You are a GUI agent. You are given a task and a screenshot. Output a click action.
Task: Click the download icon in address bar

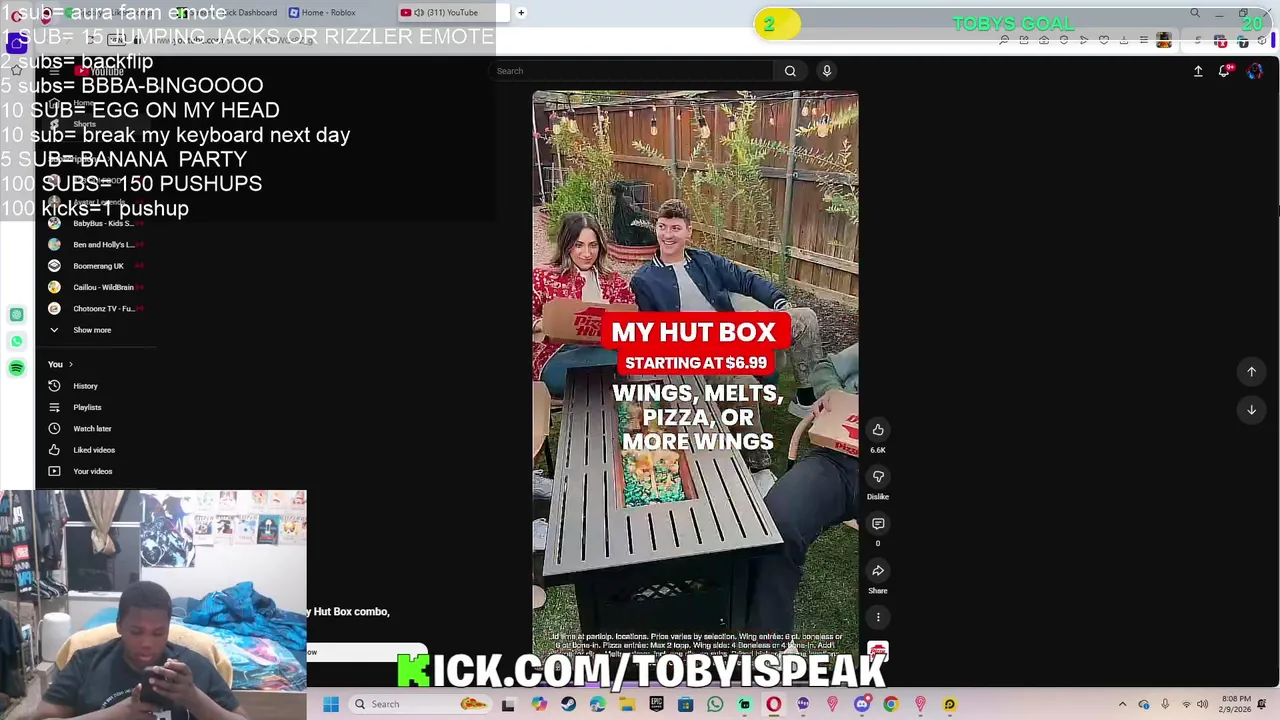[1124, 40]
